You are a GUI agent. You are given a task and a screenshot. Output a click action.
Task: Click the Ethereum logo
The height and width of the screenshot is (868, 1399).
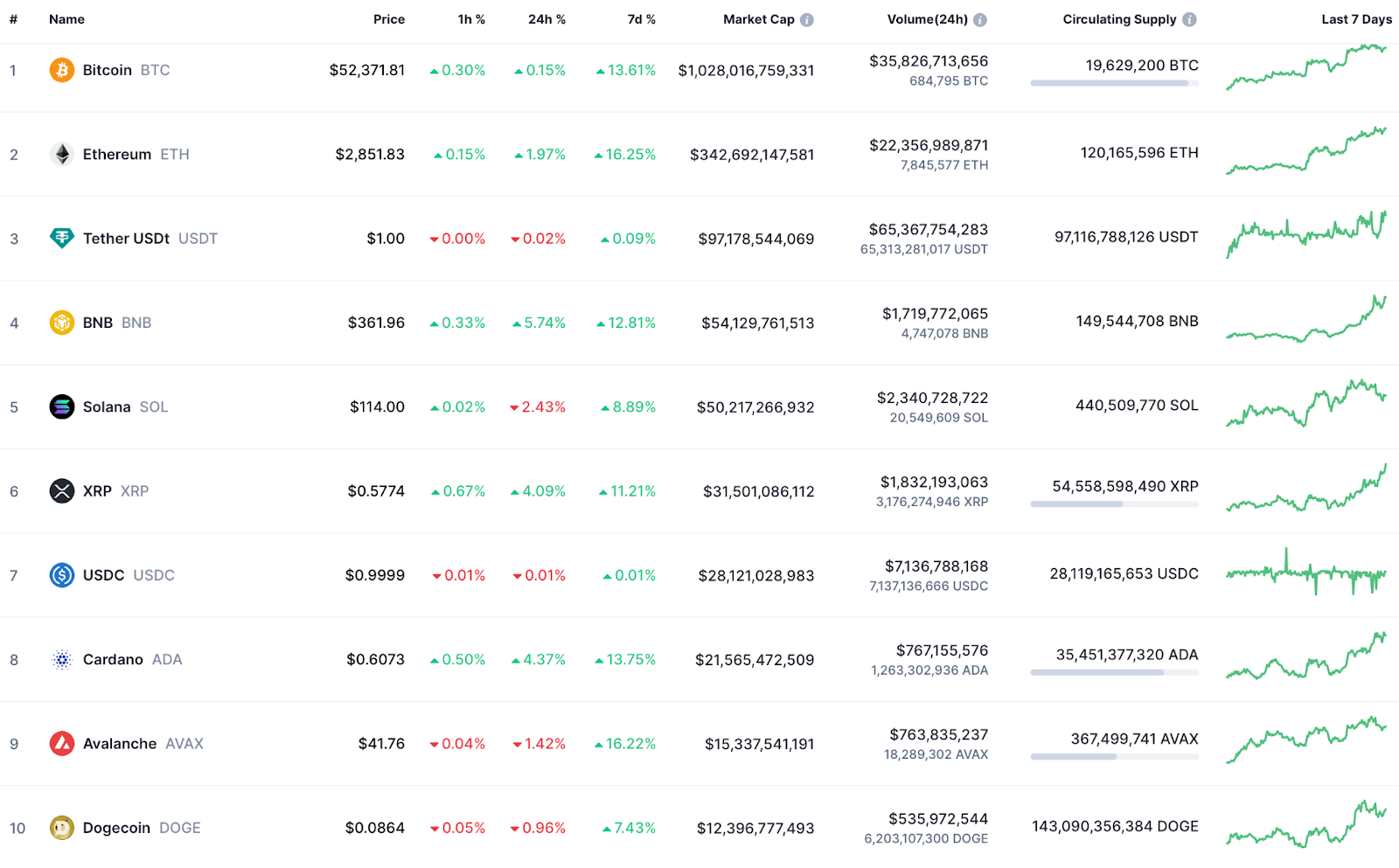(60, 154)
